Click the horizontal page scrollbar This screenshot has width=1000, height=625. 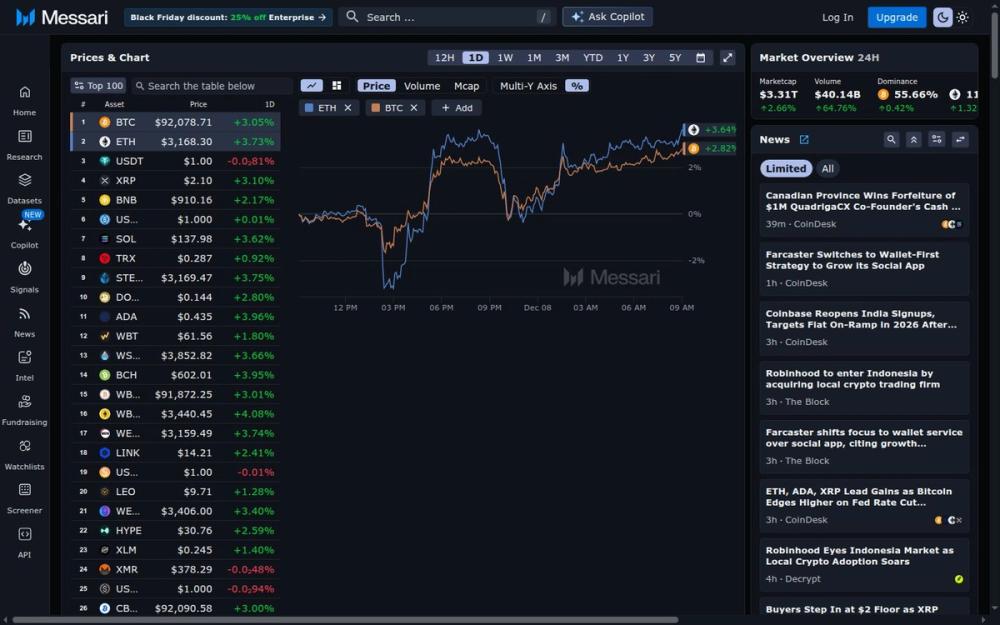click(344, 620)
